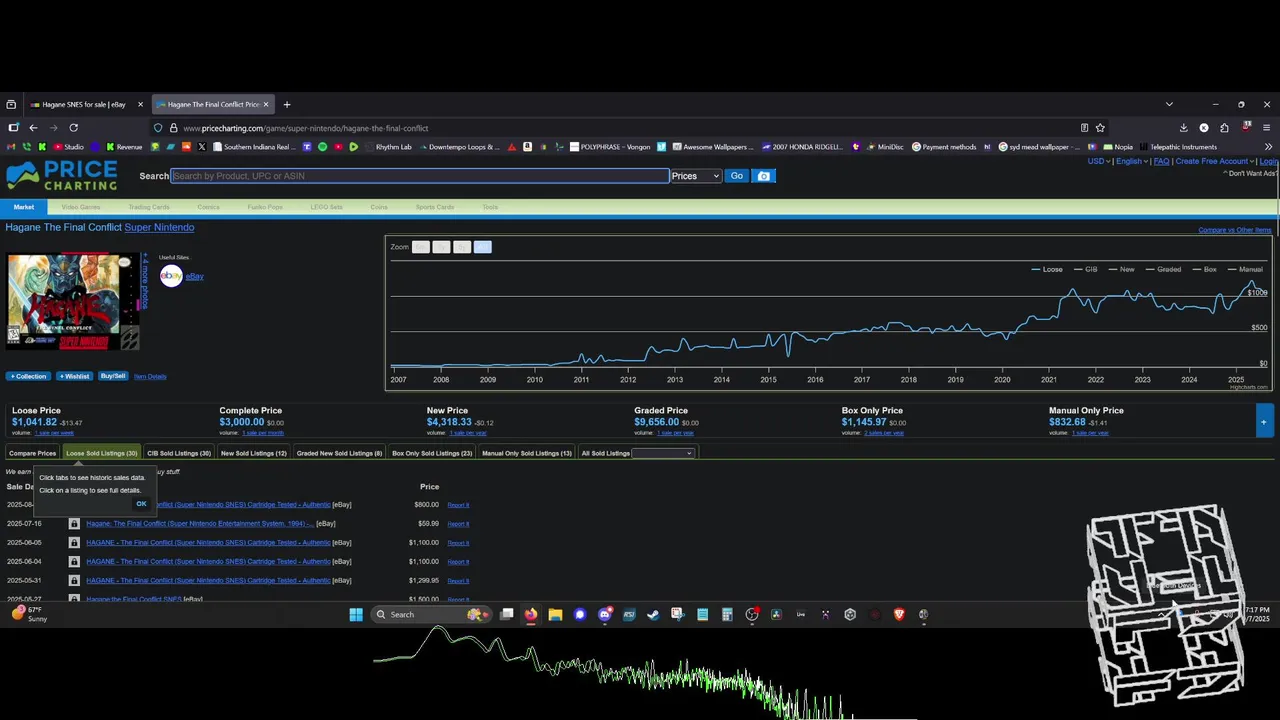Open the reader view icon in address bar
The height and width of the screenshot is (720, 1280).
[1084, 128]
